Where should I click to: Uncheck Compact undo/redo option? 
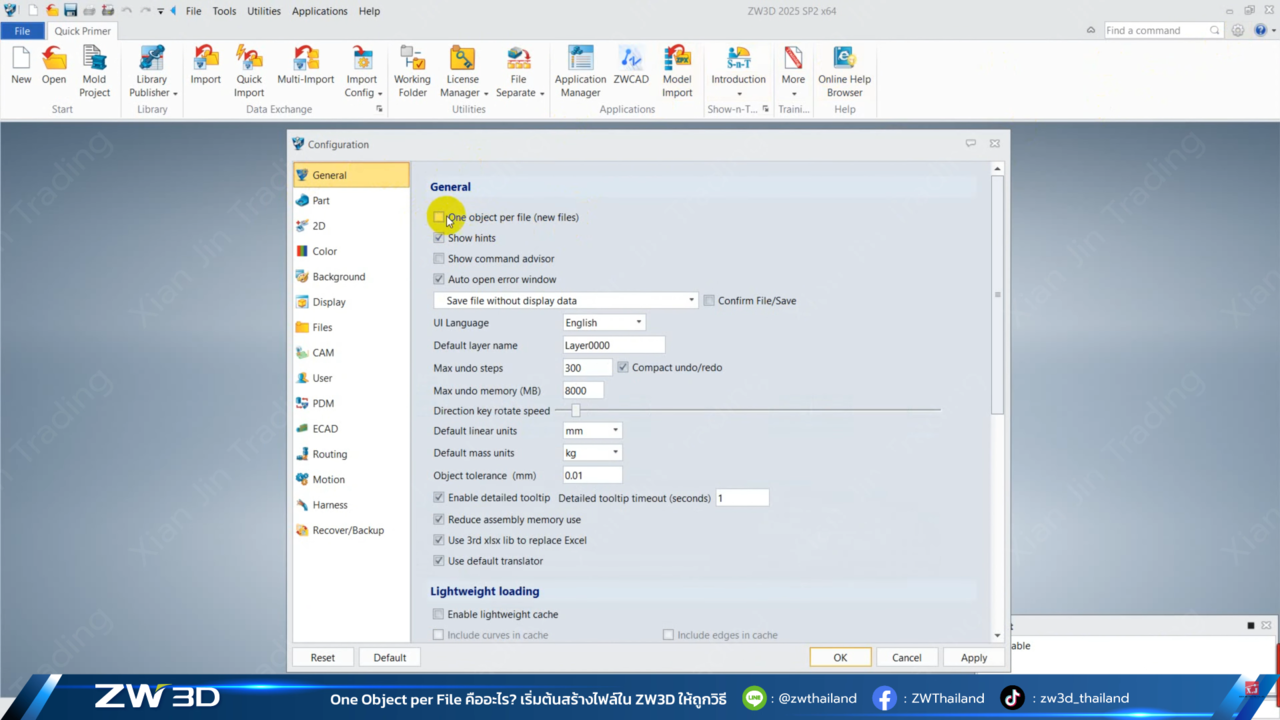tap(623, 368)
